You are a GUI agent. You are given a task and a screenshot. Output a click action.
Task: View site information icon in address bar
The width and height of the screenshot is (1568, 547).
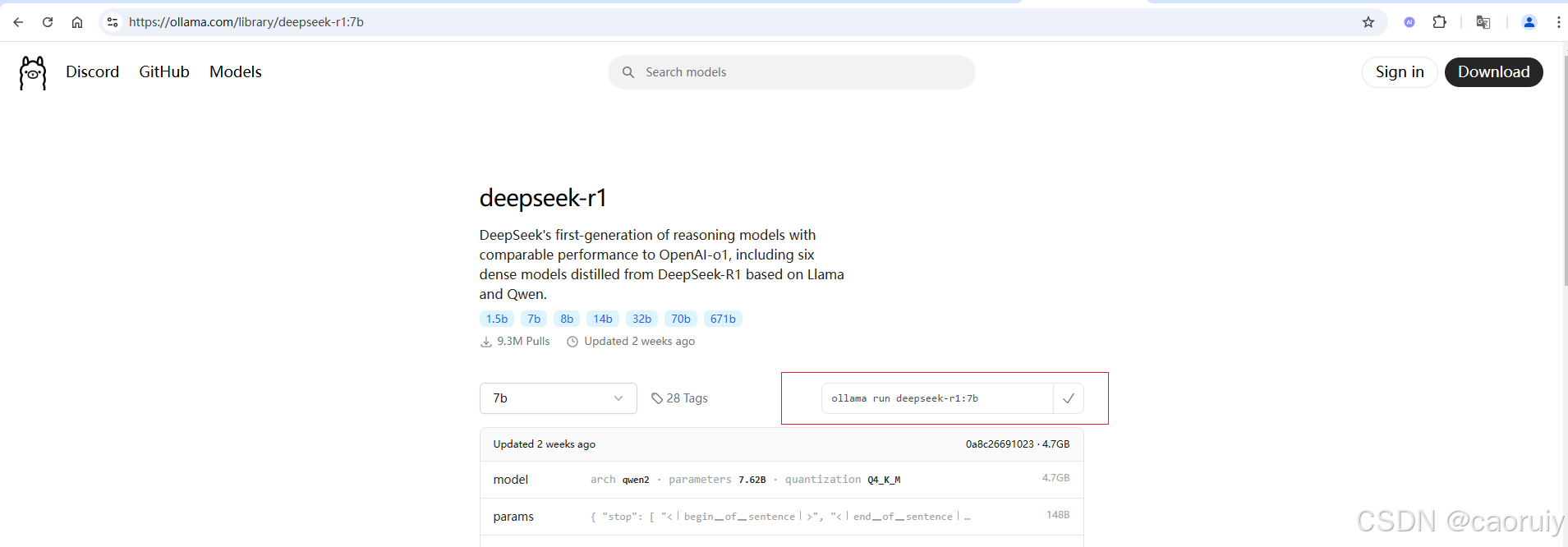point(113,22)
